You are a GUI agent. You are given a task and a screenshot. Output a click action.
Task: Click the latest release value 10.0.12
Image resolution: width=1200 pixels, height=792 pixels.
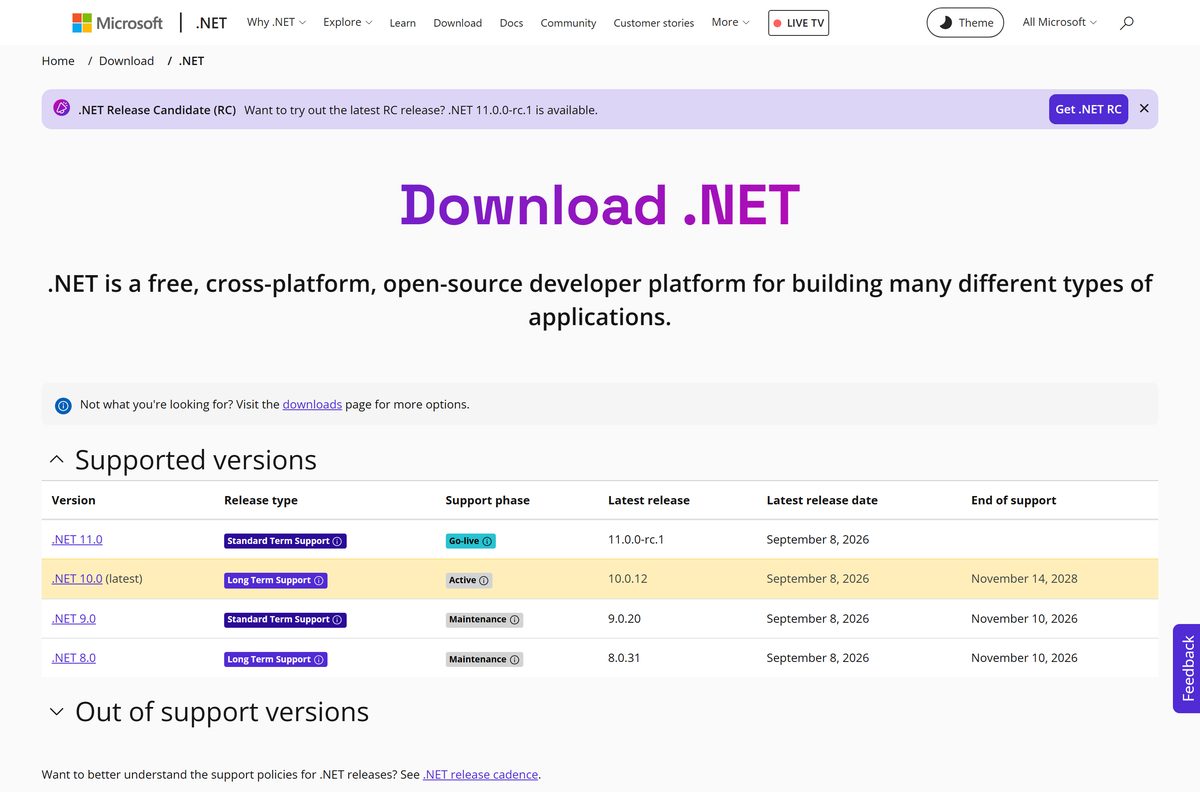pyautogui.click(x=628, y=579)
